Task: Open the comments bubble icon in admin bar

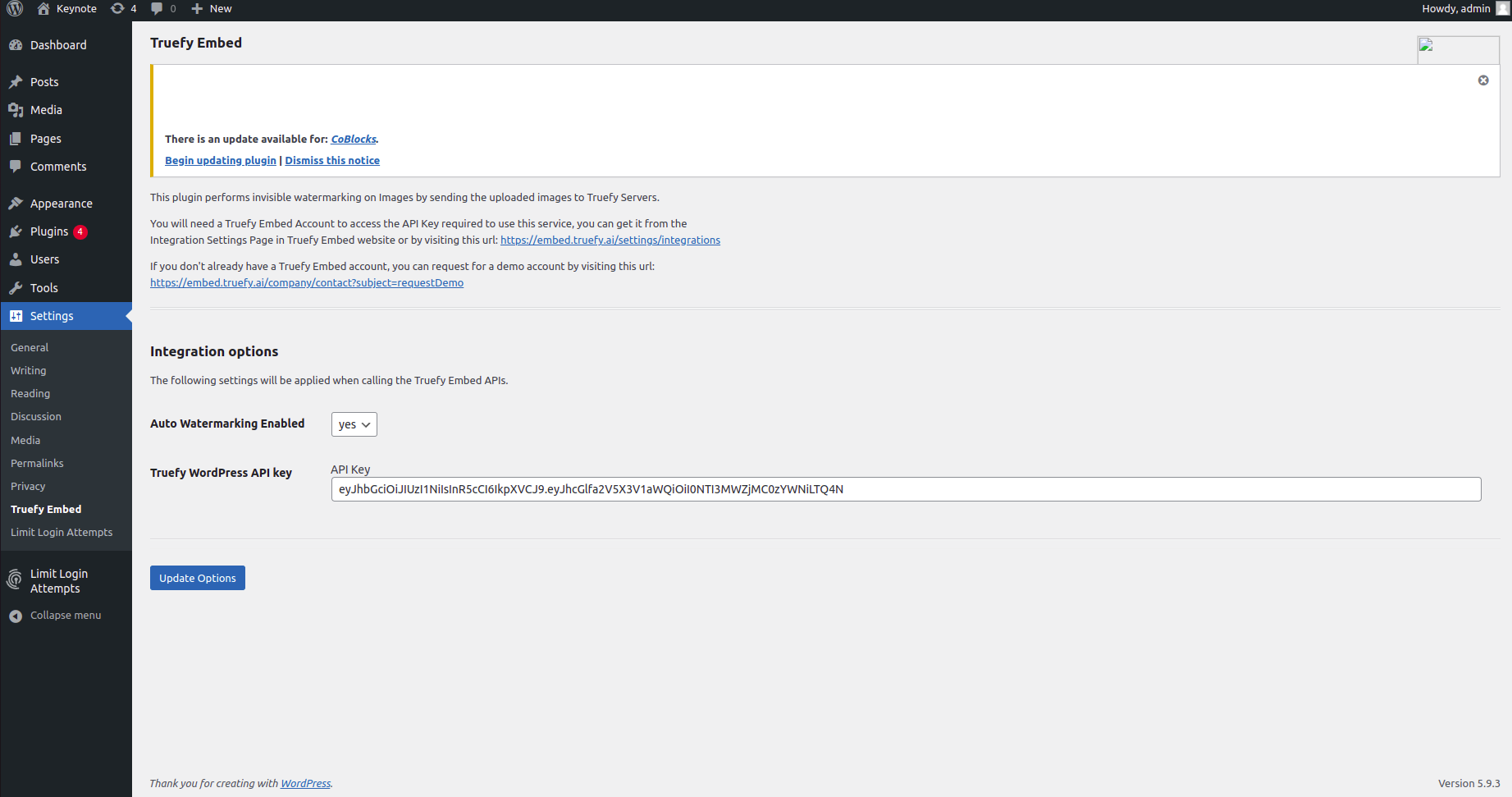Action: [x=157, y=9]
